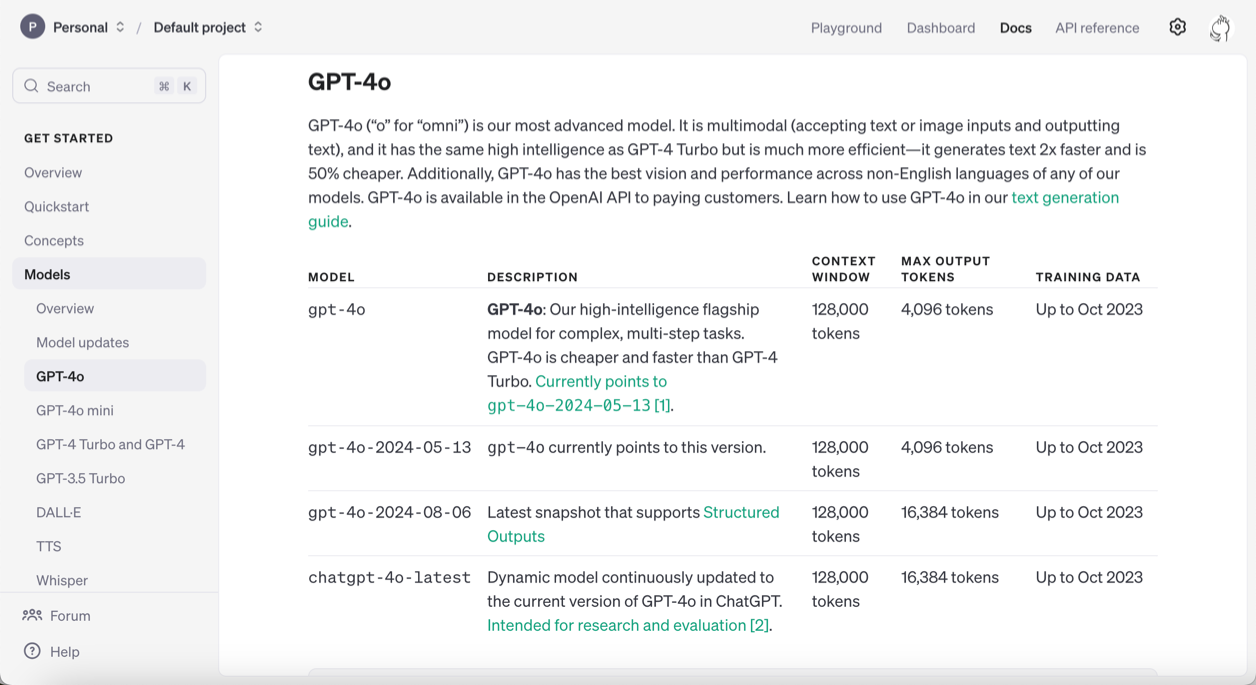Open API reference
The height and width of the screenshot is (685, 1256).
1097,28
